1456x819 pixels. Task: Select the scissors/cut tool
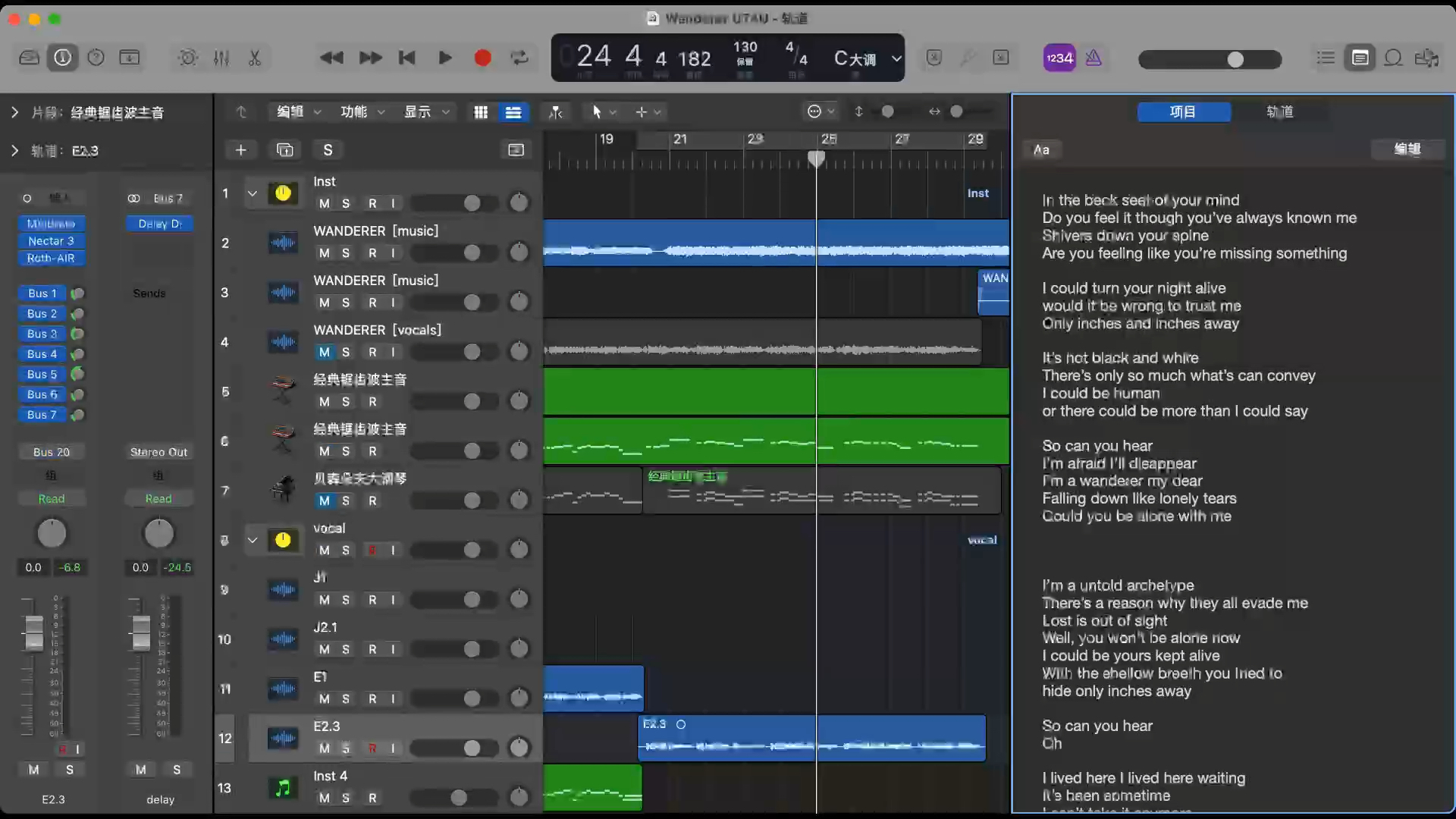pyautogui.click(x=255, y=57)
